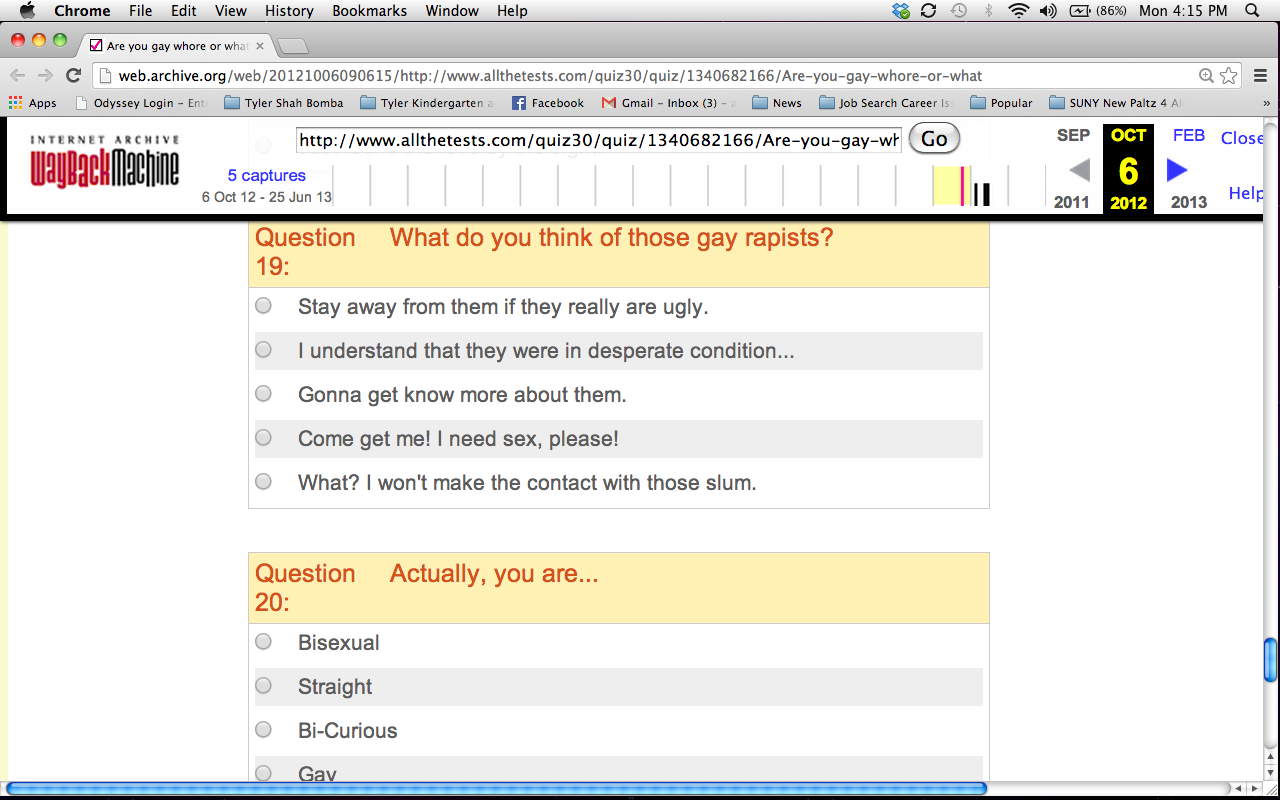Go to next capture with blue arrow
1280x800 pixels.
pyautogui.click(x=1177, y=170)
